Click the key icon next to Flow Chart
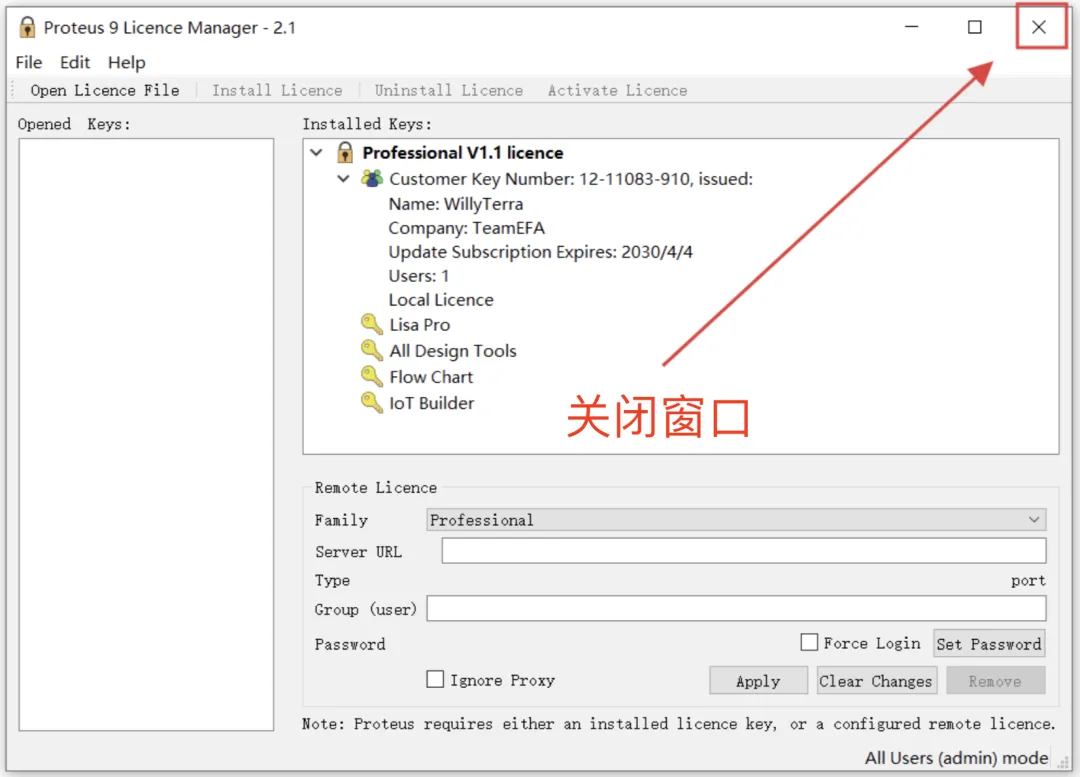Screen dimensions: 1080x777 [372, 377]
